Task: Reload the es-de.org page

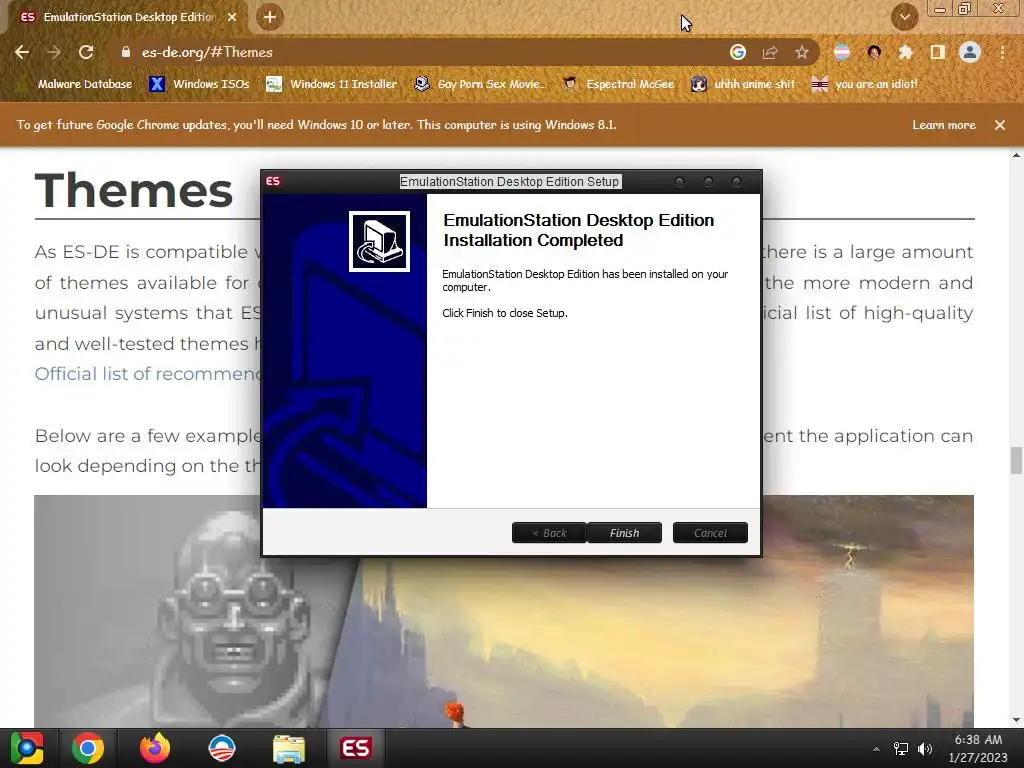Action: coord(86,52)
